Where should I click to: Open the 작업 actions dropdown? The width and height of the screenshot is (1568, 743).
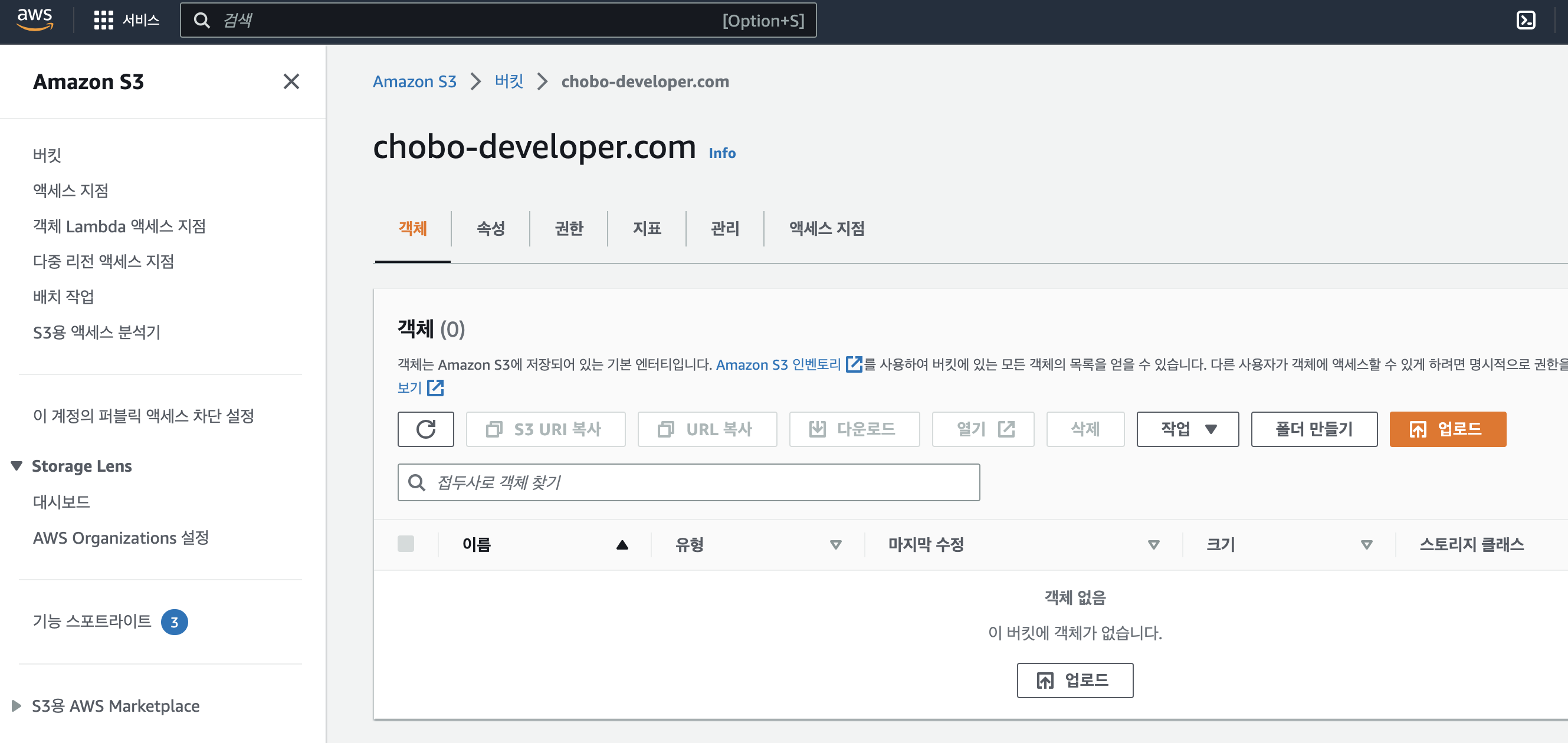point(1187,429)
